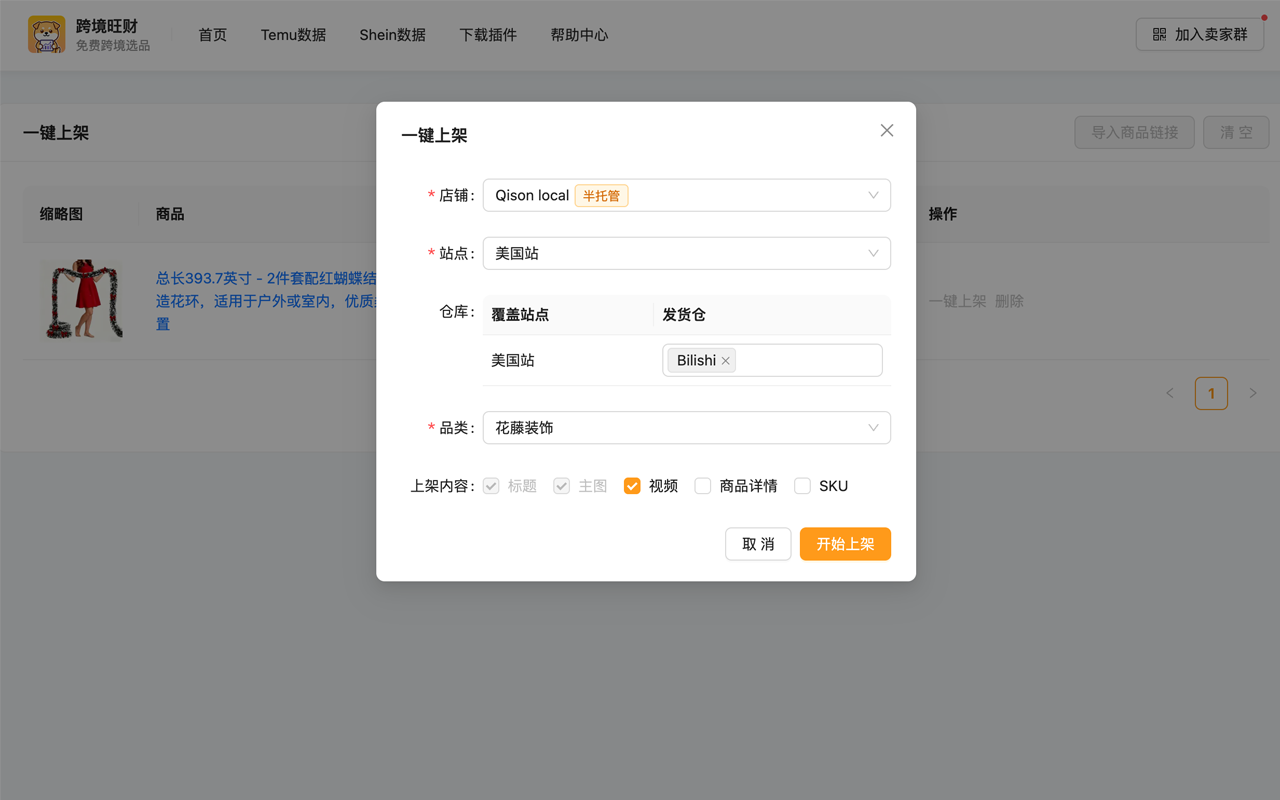Enable the 商品详情 checkbox
The image size is (1280, 800).
(702, 485)
